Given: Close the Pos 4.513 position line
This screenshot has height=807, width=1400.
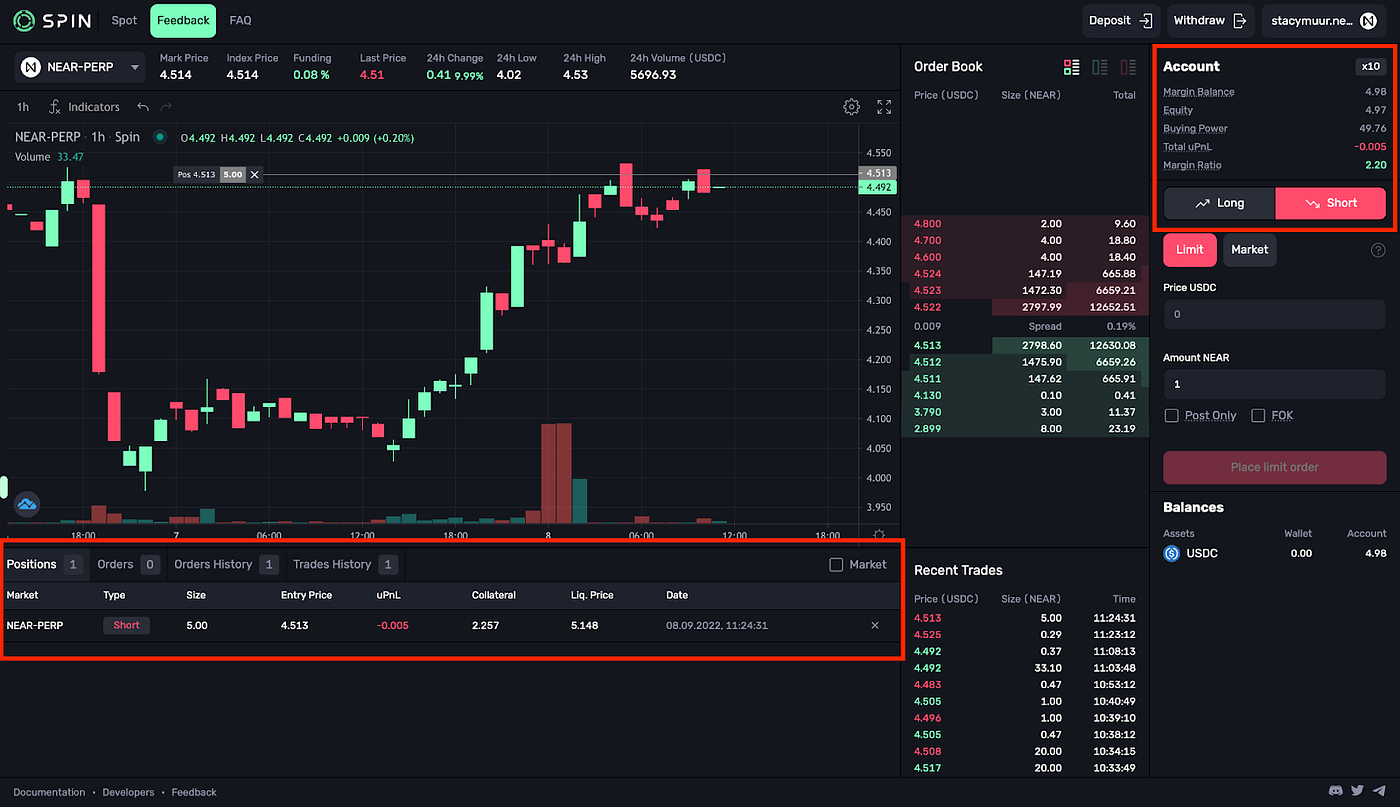Looking at the screenshot, I should [x=255, y=174].
